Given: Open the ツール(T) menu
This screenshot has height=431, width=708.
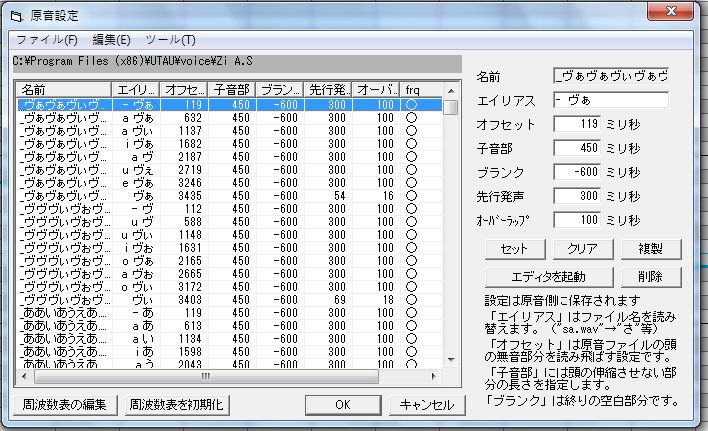Looking at the screenshot, I should pos(170,40).
